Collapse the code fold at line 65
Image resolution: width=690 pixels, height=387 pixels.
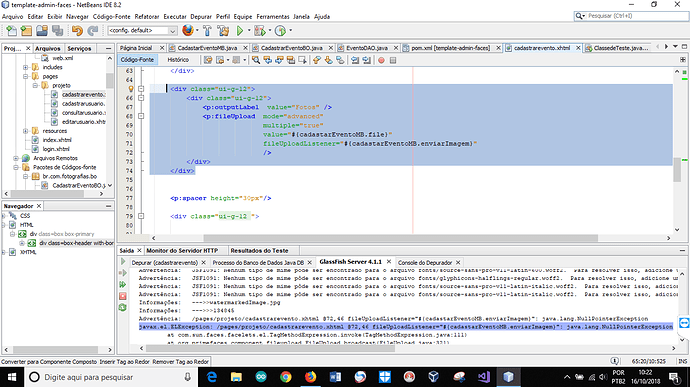tap(141, 89)
